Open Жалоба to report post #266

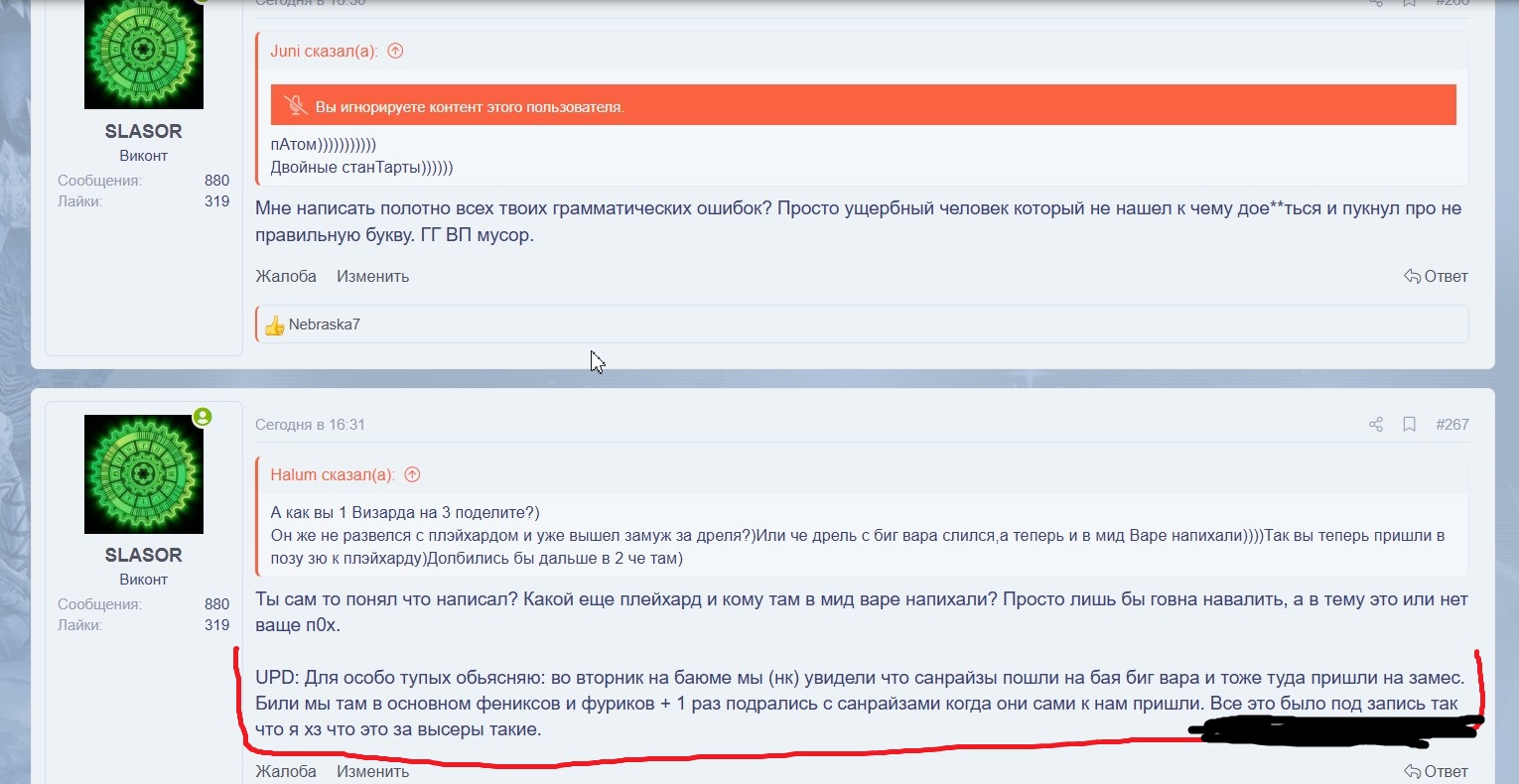point(286,276)
